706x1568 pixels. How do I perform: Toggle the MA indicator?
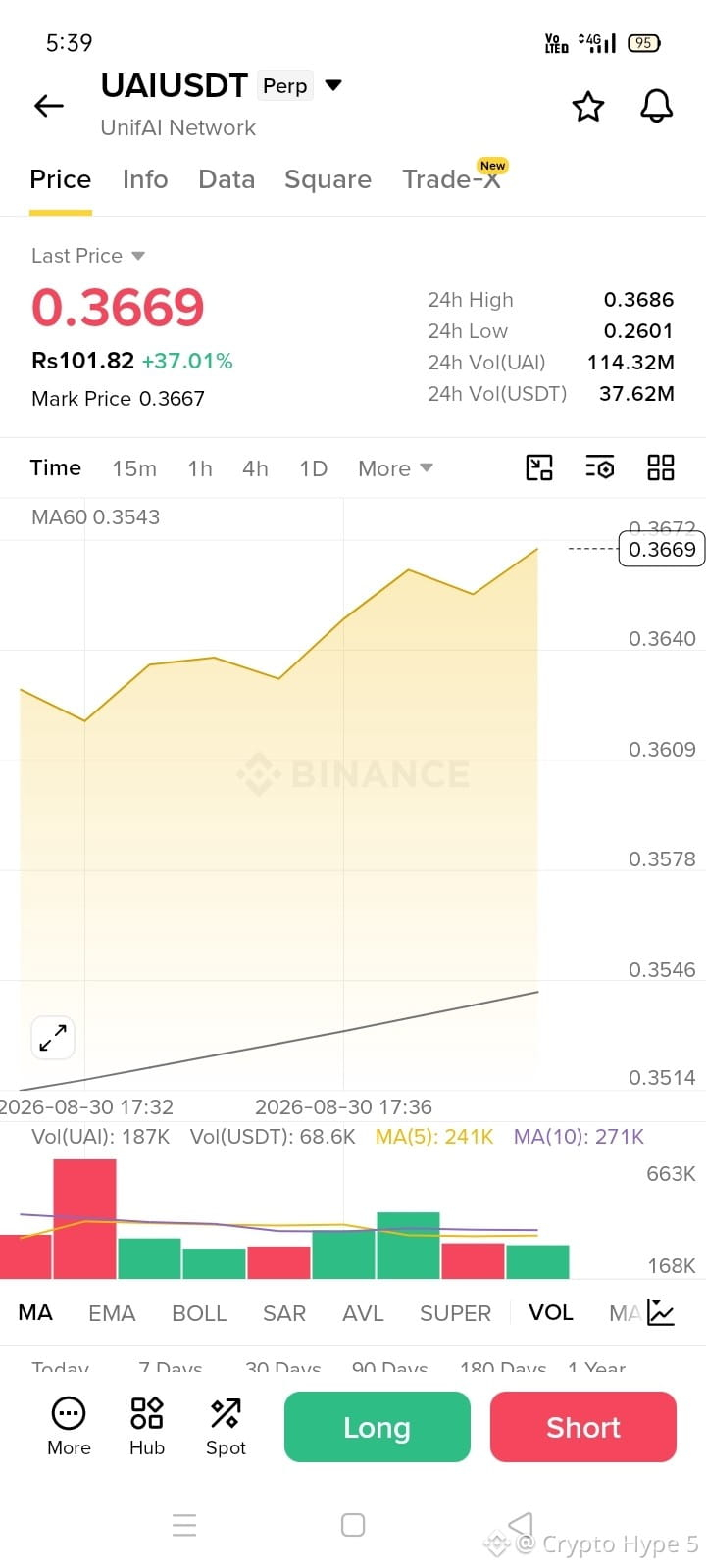click(x=35, y=1312)
